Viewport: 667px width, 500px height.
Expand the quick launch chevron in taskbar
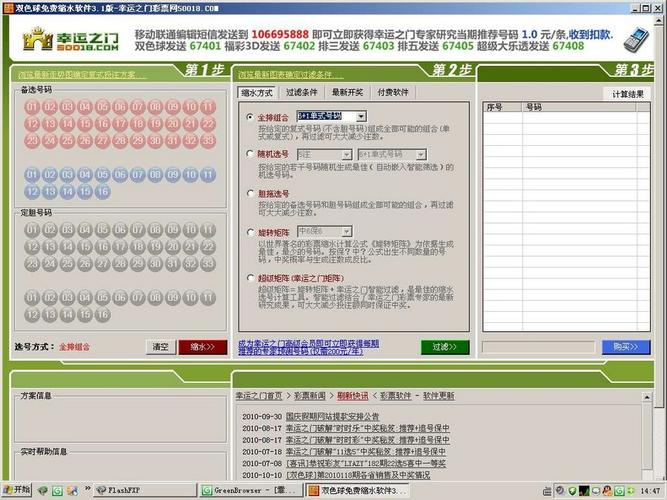coord(88,489)
